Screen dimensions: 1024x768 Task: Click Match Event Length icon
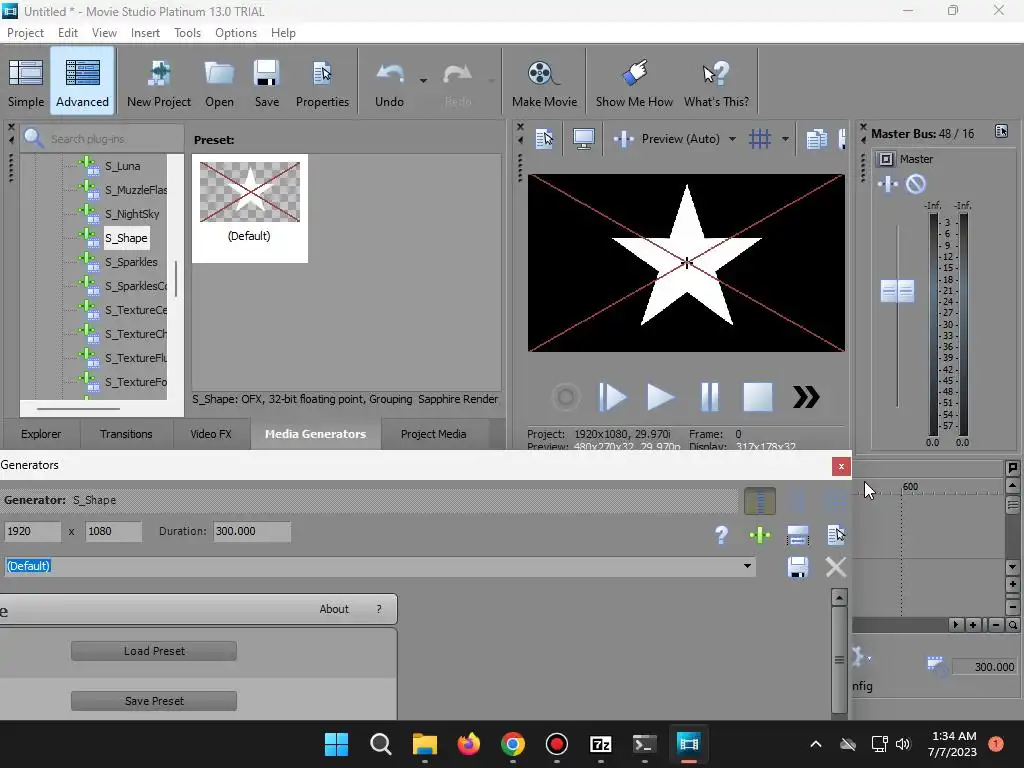(798, 536)
